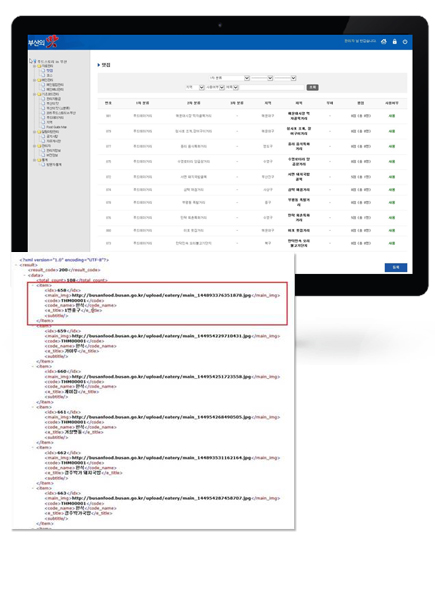Click the root tree icon at sidebar top
Image resolution: width=441 pixels, height=604 pixels.
[32, 61]
